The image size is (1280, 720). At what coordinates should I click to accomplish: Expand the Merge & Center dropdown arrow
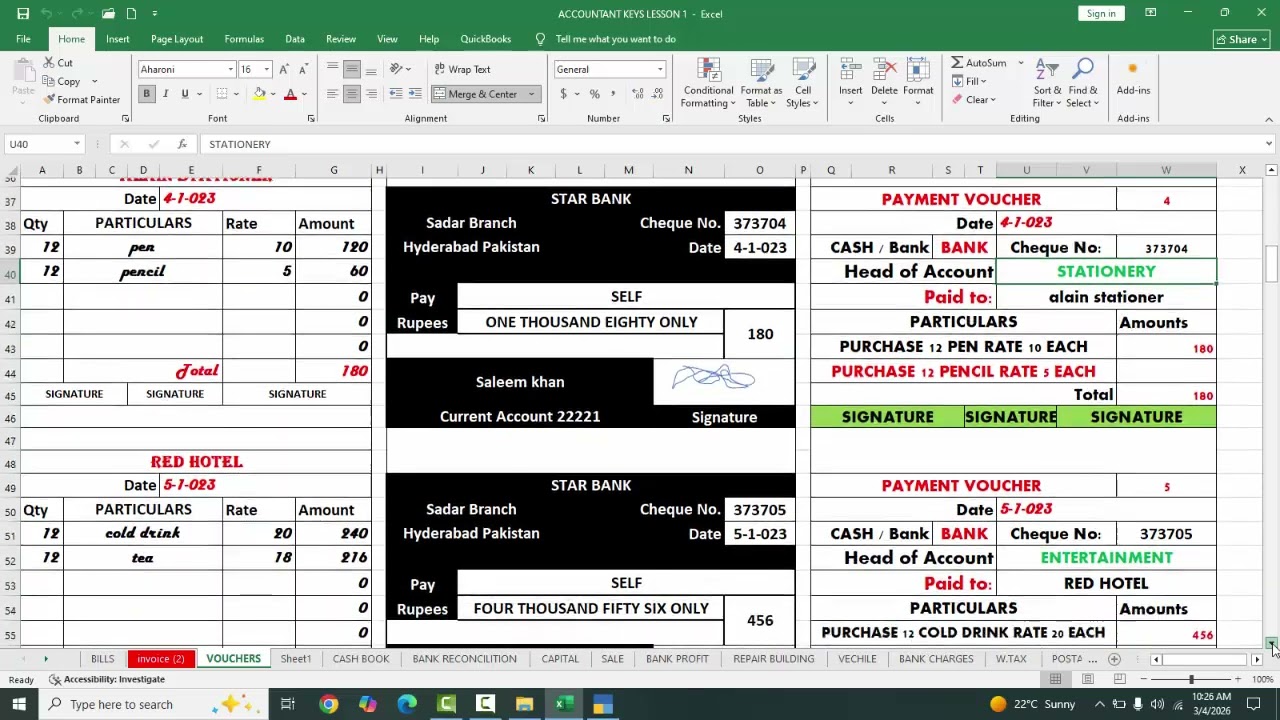coord(532,94)
